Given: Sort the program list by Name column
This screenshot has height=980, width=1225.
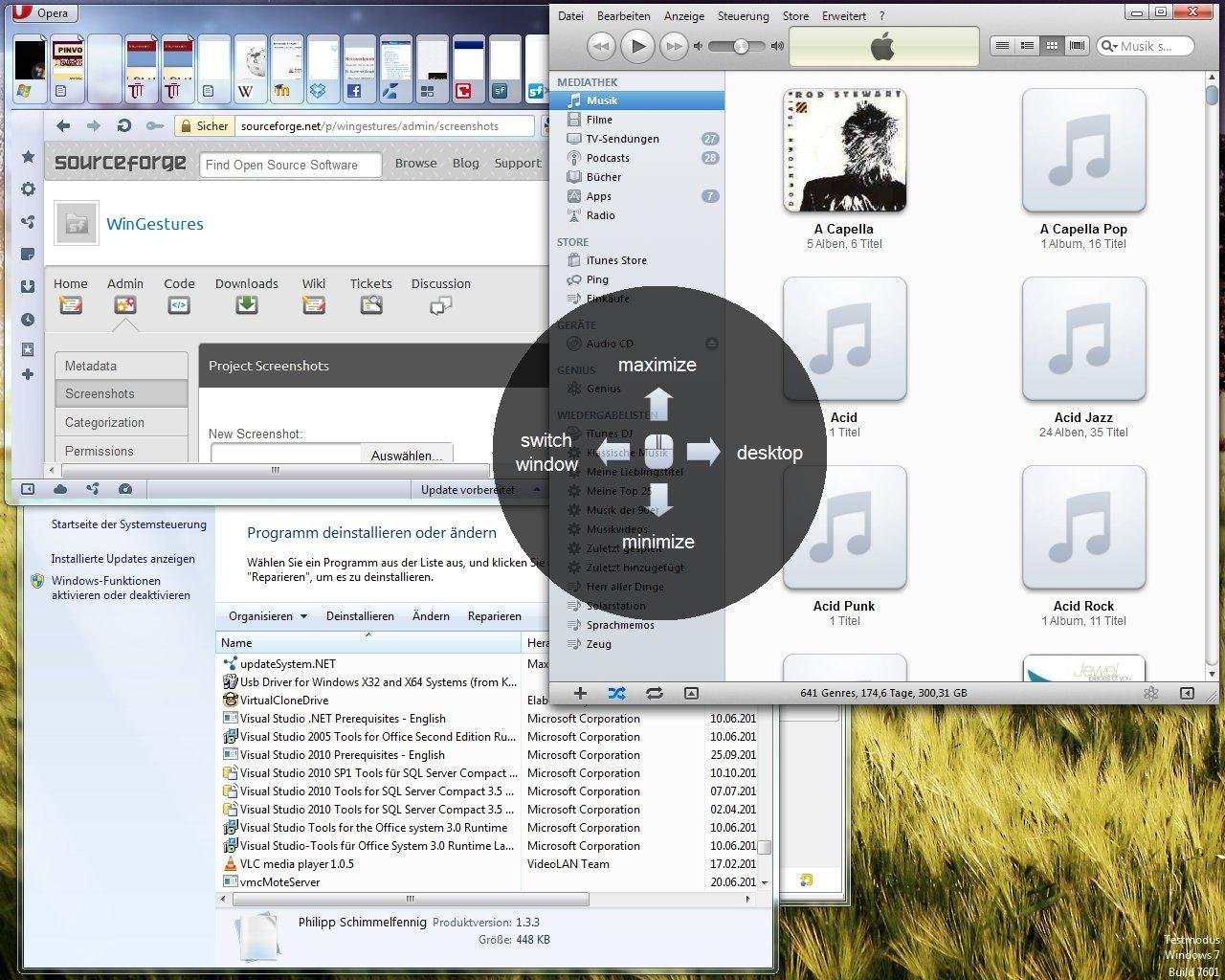Looking at the screenshot, I should (236, 643).
